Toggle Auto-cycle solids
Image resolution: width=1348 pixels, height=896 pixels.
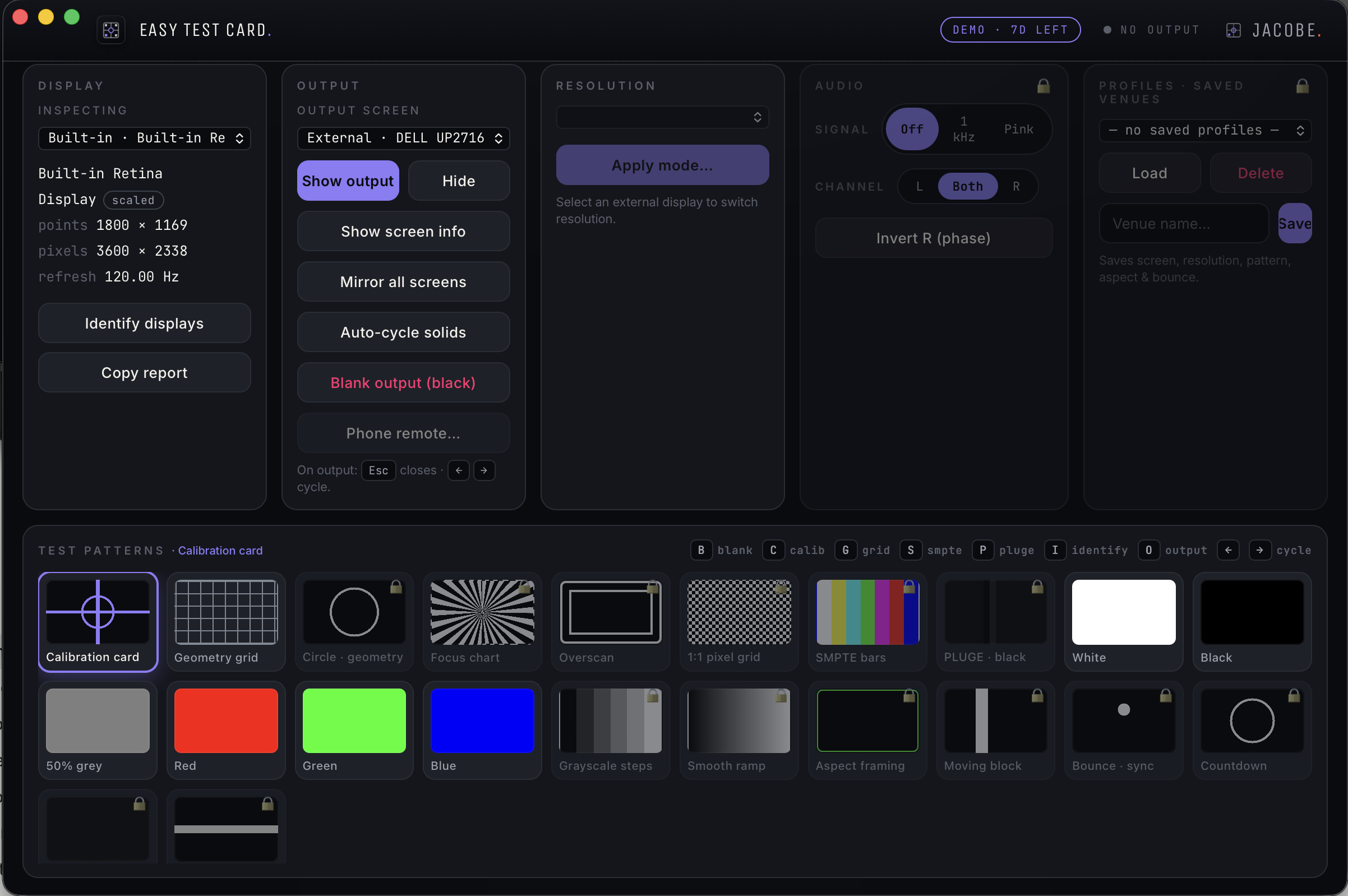(x=403, y=332)
